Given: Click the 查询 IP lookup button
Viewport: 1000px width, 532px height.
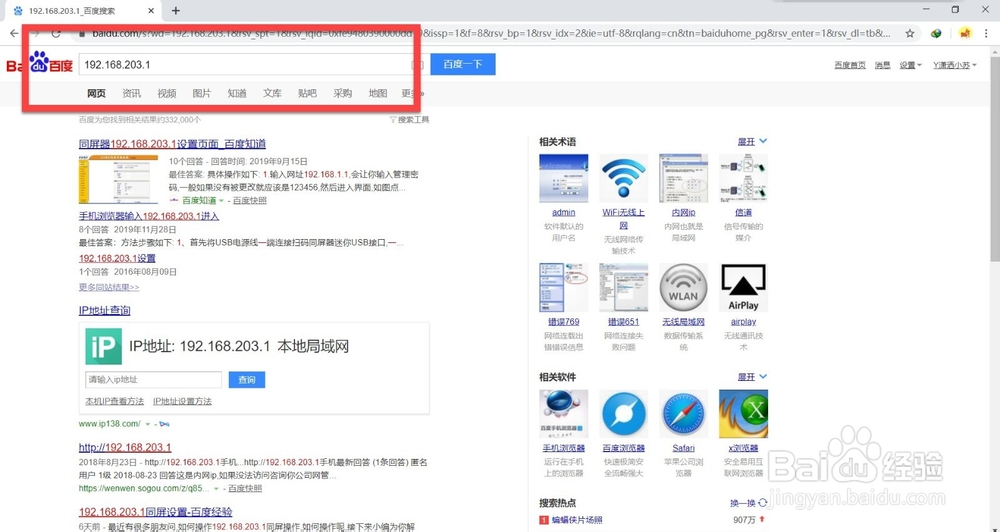Looking at the screenshot, I should click(x=247, y=380).
